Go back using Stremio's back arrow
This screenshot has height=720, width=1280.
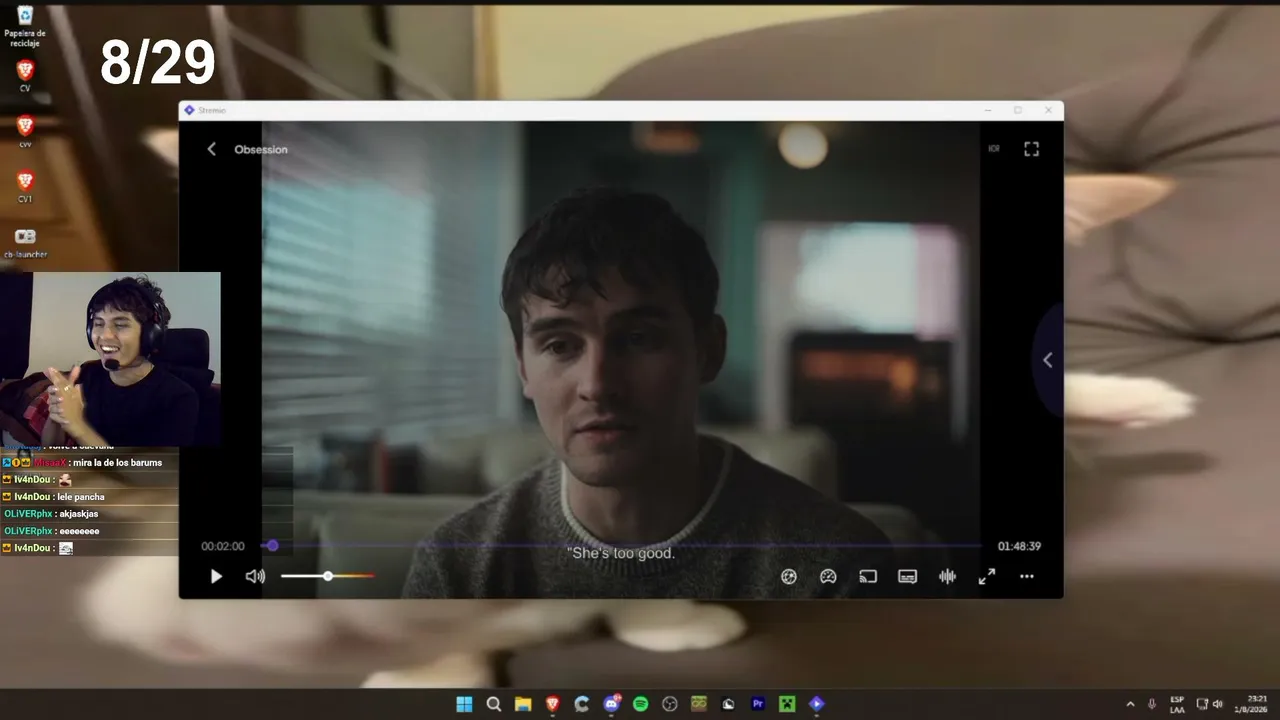click(x=211, y=149)
